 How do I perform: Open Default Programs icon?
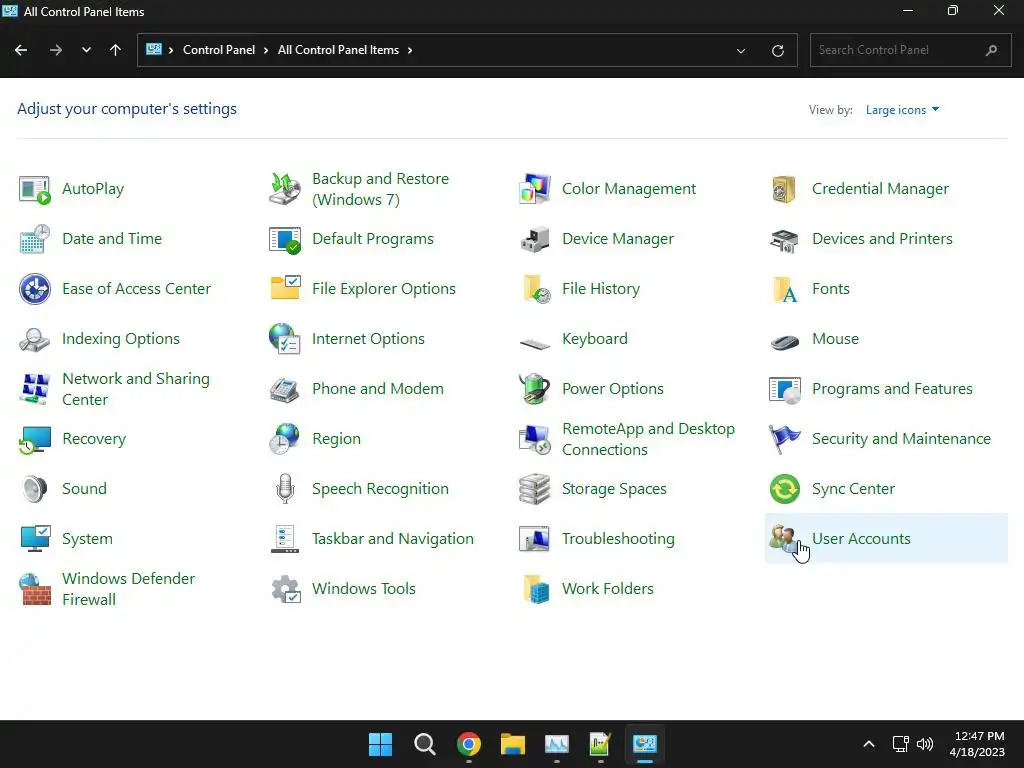(x=285, y=239)
